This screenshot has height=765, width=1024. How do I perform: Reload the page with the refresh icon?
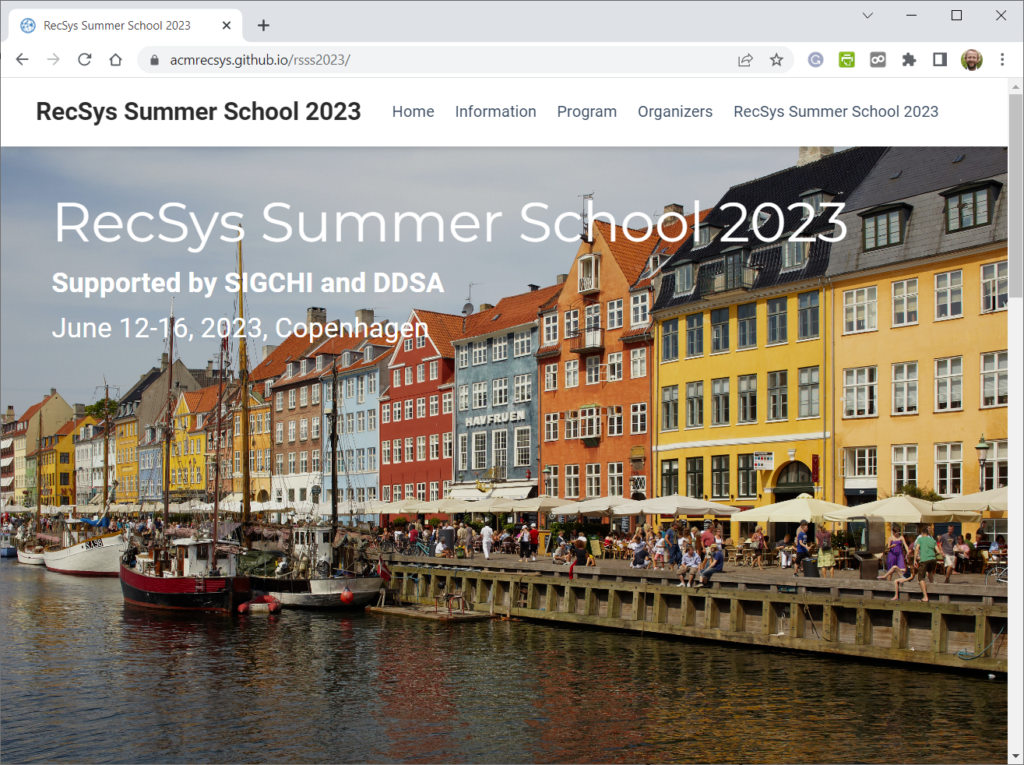84,59
